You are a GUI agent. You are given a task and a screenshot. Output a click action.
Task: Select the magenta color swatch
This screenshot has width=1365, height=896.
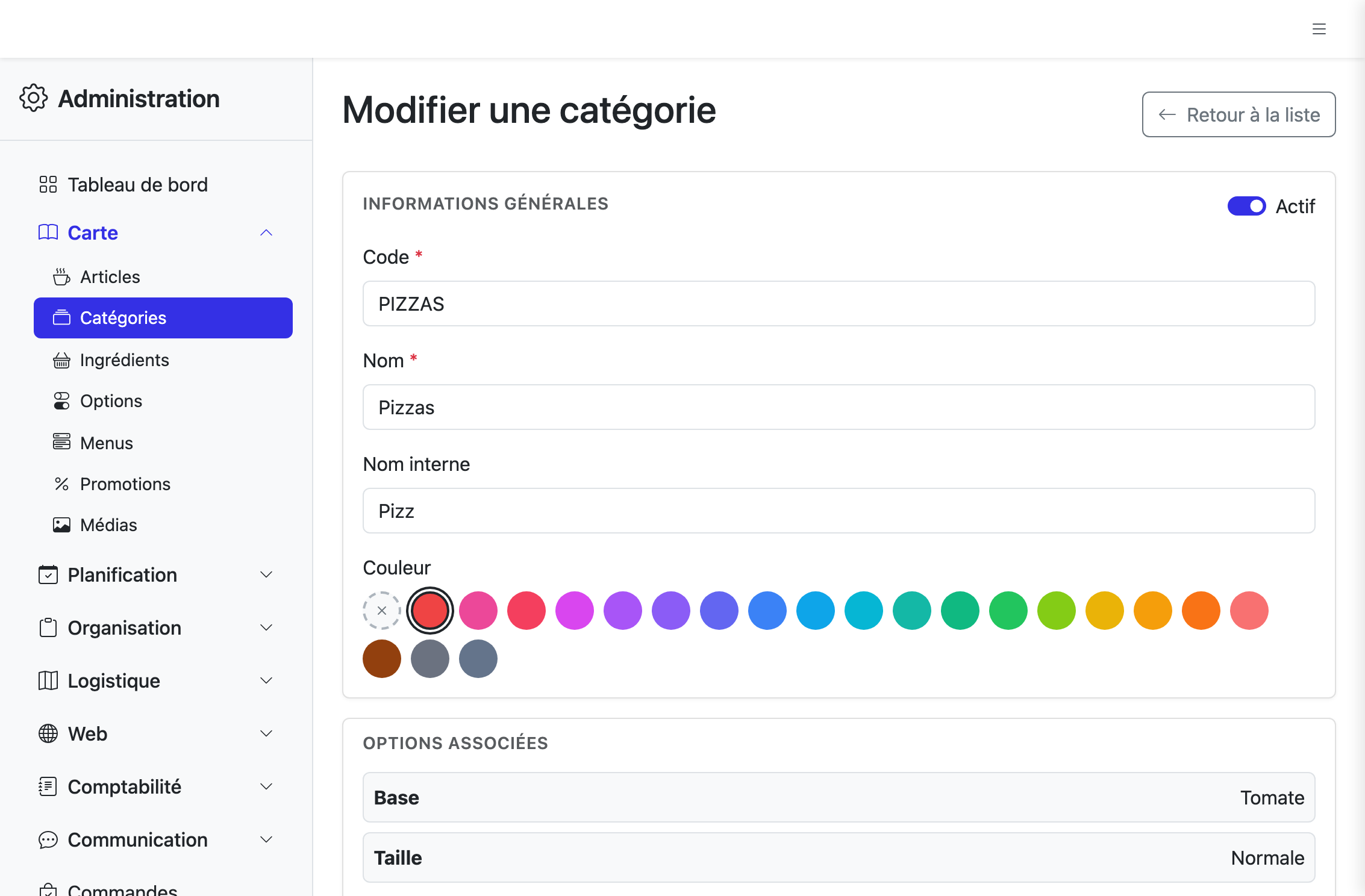(575, 611)
